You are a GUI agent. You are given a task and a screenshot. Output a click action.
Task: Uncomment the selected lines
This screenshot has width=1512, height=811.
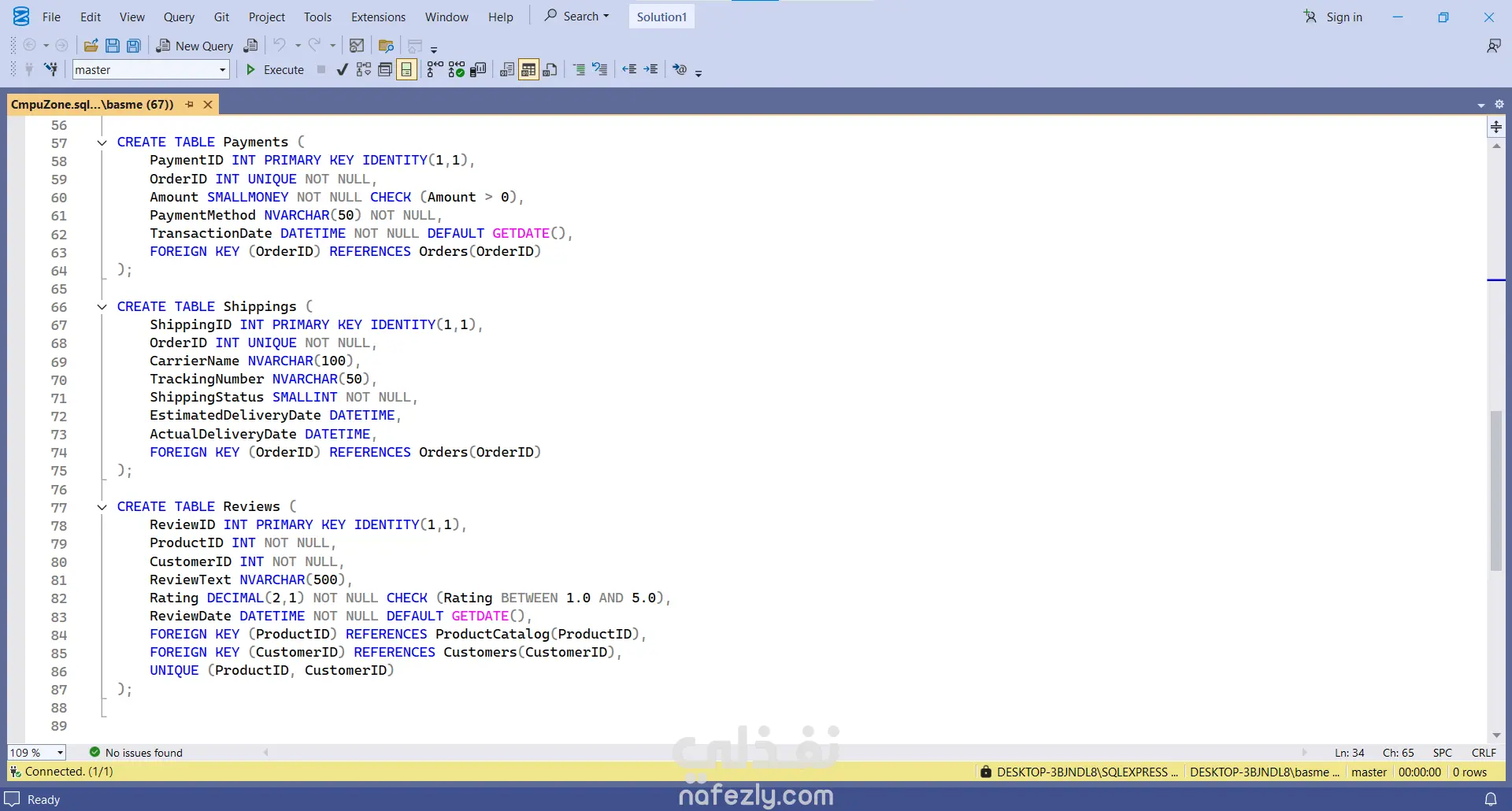(600, 69)
